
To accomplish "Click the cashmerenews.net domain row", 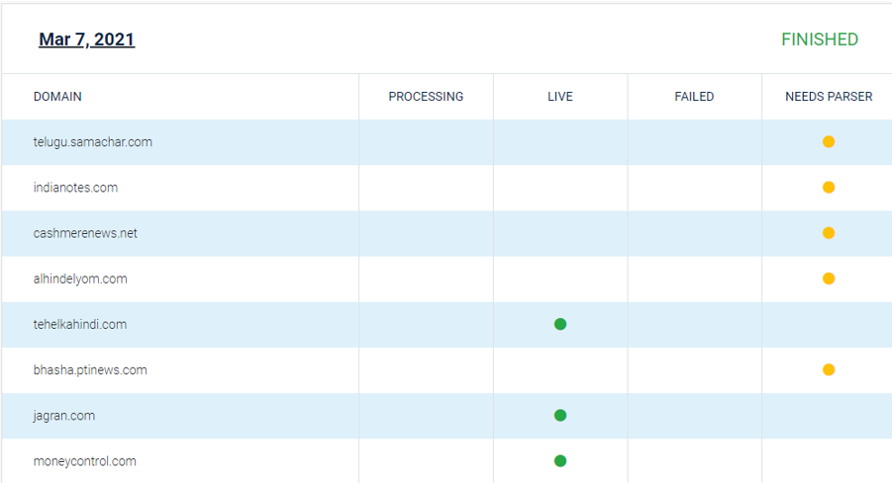I will point(447,233).
